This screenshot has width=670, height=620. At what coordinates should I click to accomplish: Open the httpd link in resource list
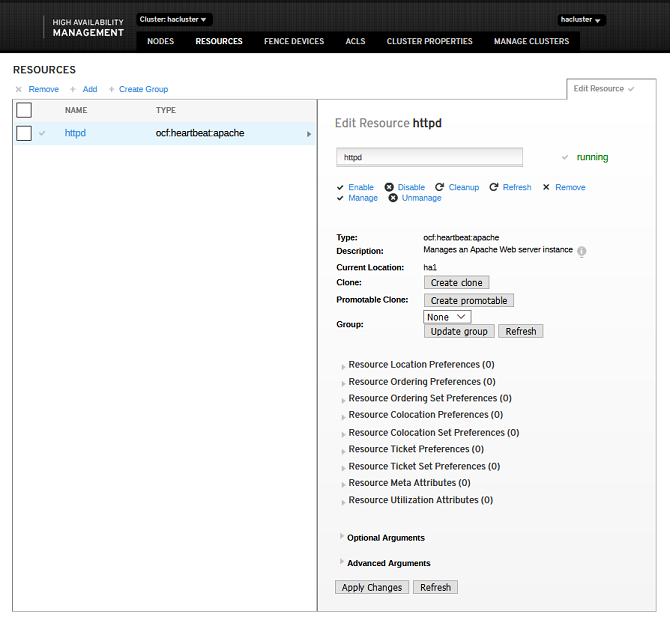(75, 133)
